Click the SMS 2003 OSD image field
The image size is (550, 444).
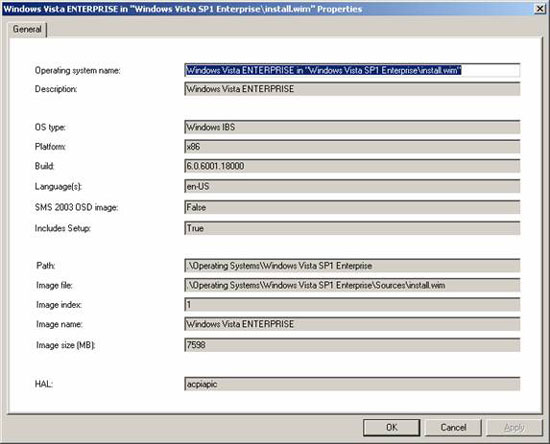coord(352,207)
